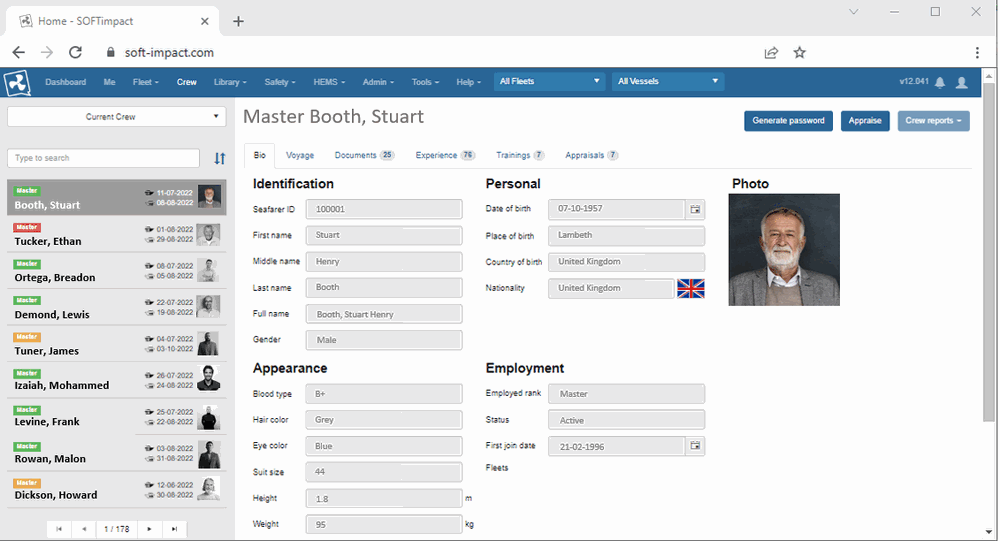Select crew member Demond, Lewis
The image size is (1000, 541).
(117, 308)
